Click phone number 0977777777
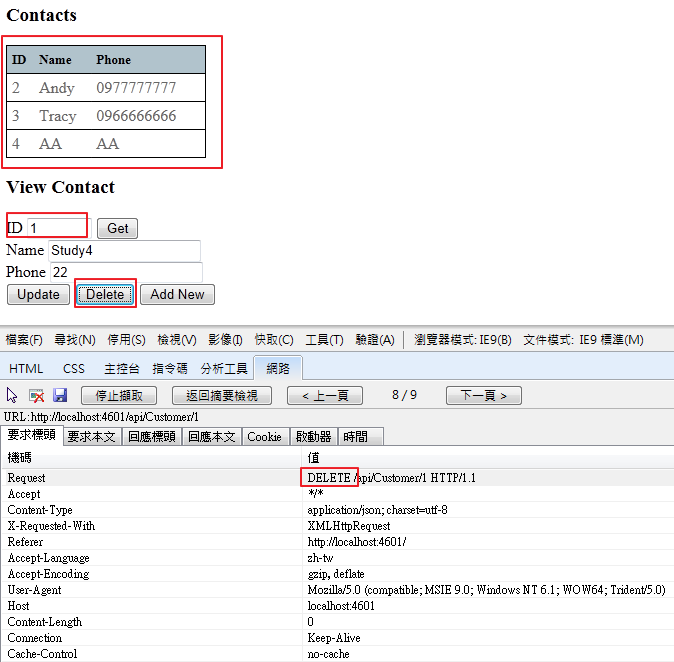The image size is (674, 662). click(136, 88)
